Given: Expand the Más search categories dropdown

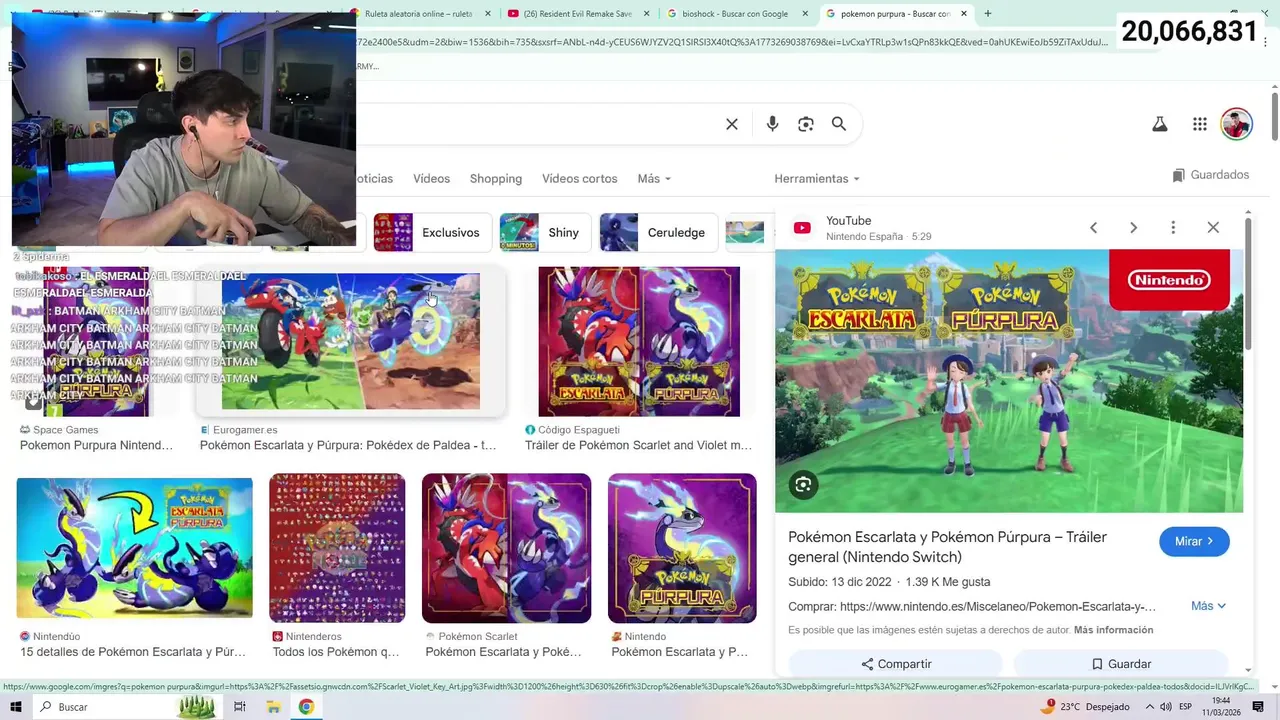Looking at the screenshot, I should (x=654, y=179).
